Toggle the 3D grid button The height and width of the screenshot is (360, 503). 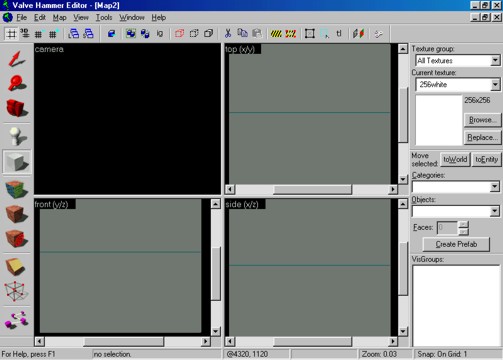(25, 34)
